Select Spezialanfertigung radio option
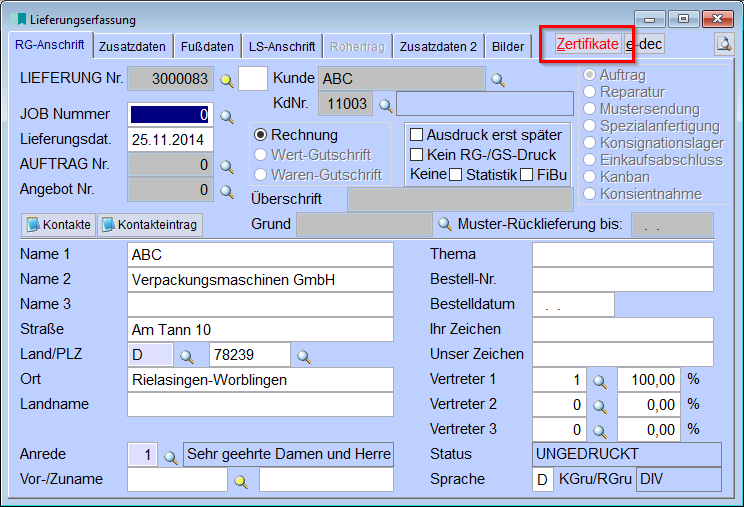744x507 pixels. [x=589, y=126]
